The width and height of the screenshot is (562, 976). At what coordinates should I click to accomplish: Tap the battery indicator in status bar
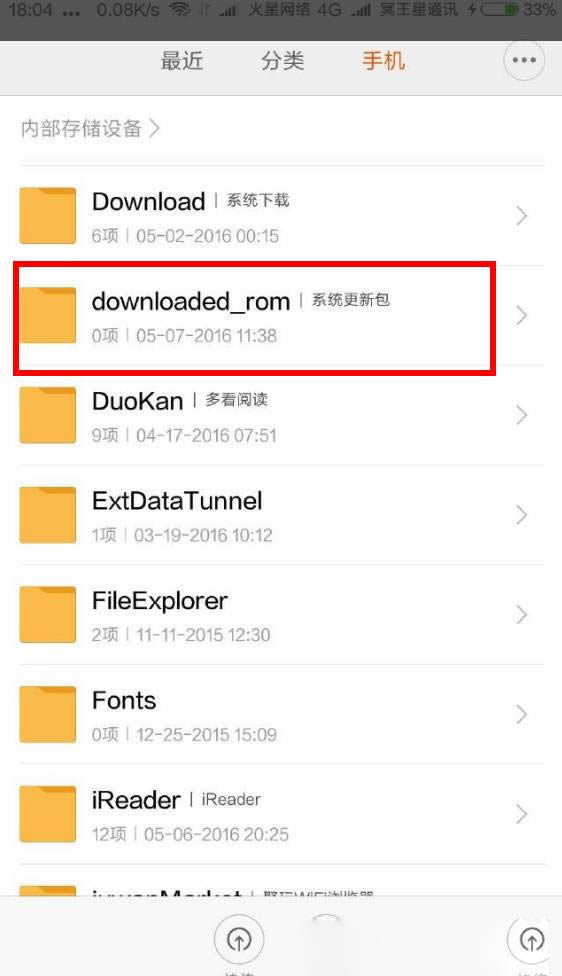pyautogui.click(x=499, y=9)
